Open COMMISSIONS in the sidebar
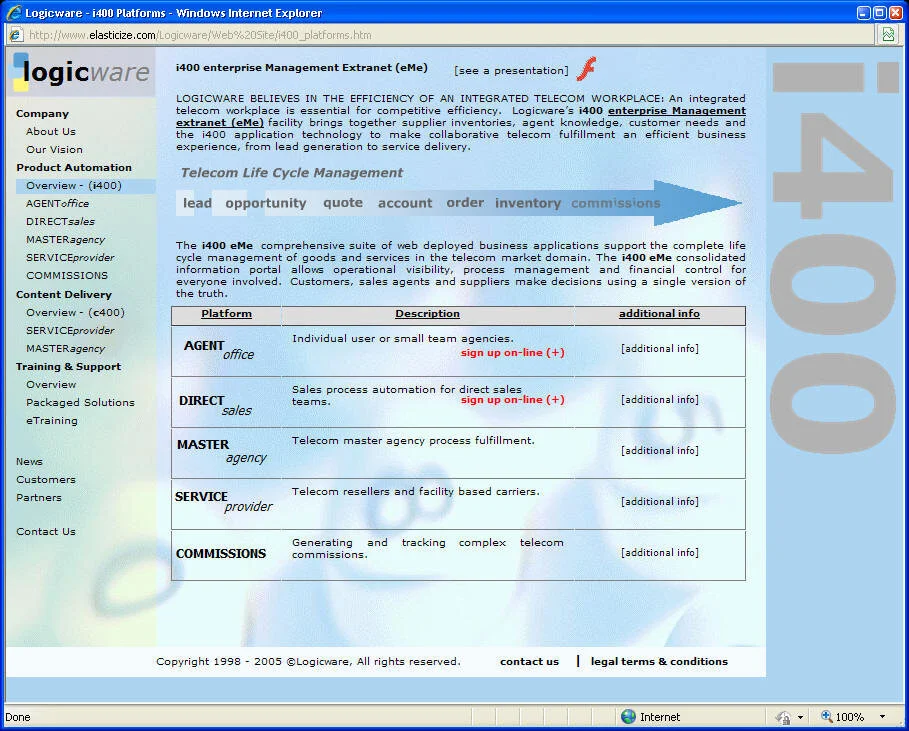The width and height of the screenshot is (909, 731). tap(67, 275)
